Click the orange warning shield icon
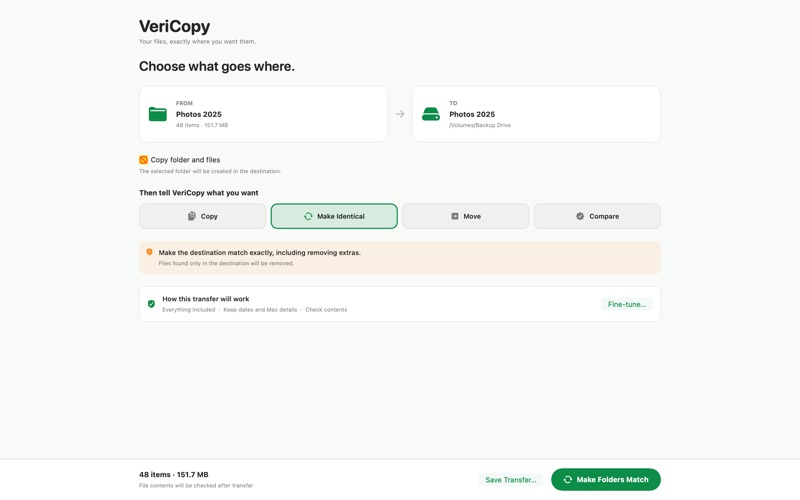The width and height of the screenshot is (800, 500). pyautogui.click(x=149, y=252)
